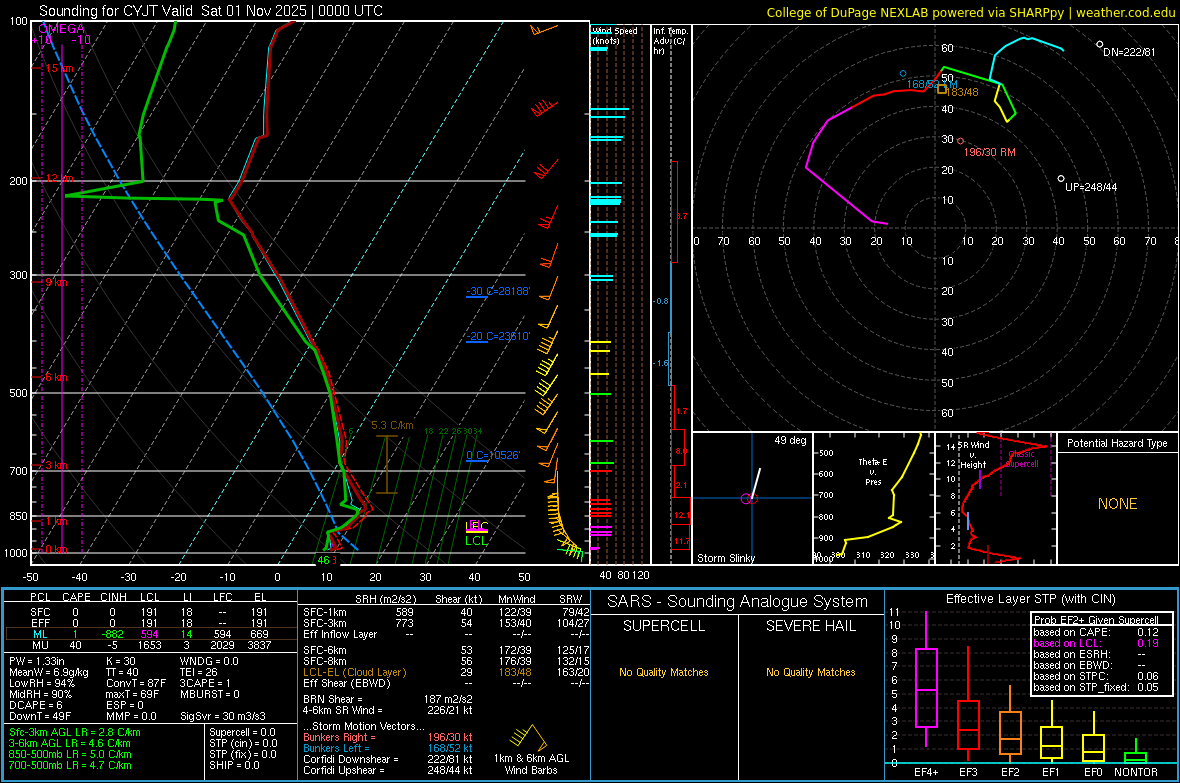
Task: Click the SUPERCELL column heading
Action: [x=664, y=626]
